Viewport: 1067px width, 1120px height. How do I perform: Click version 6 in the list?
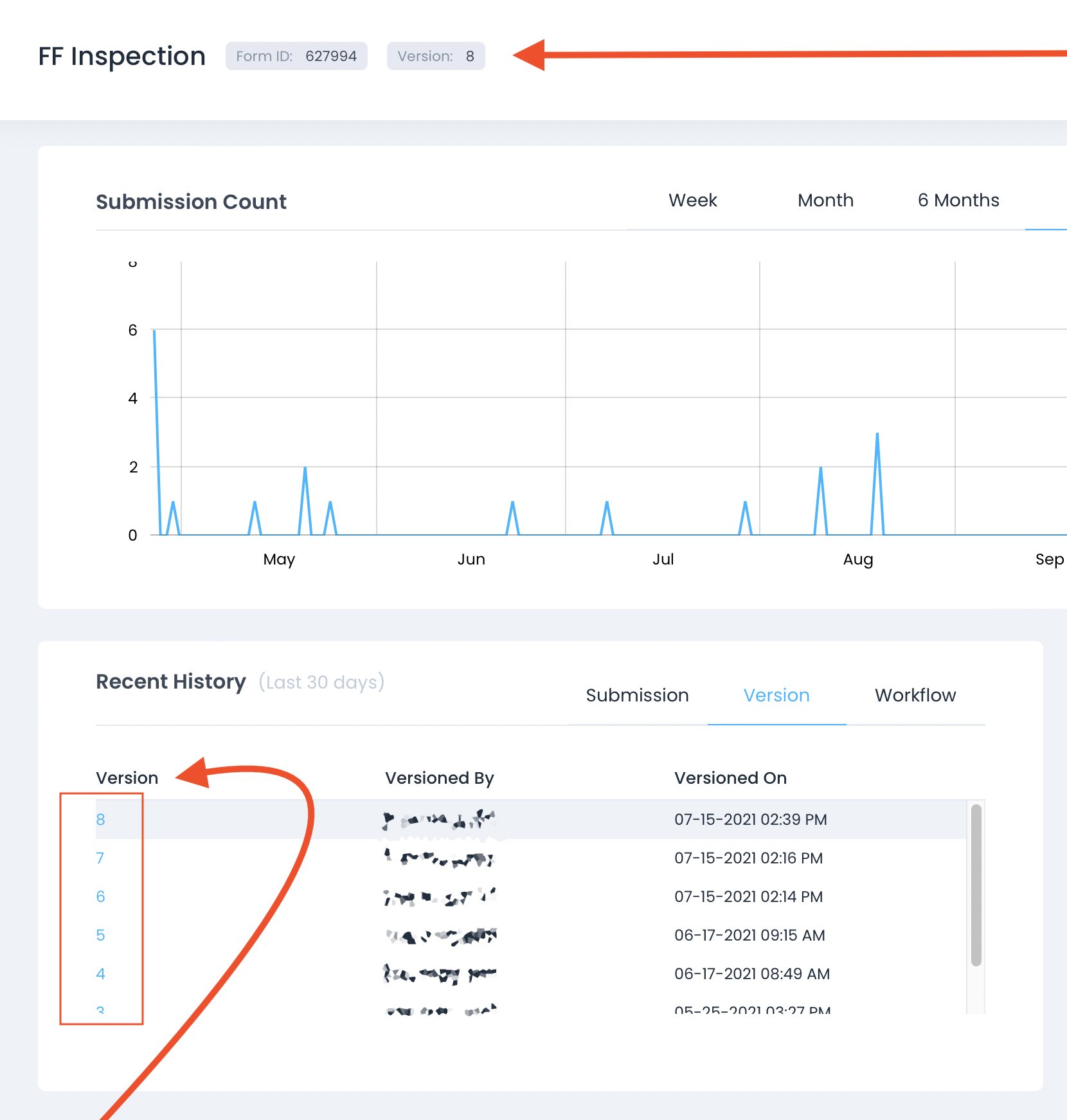101,897
